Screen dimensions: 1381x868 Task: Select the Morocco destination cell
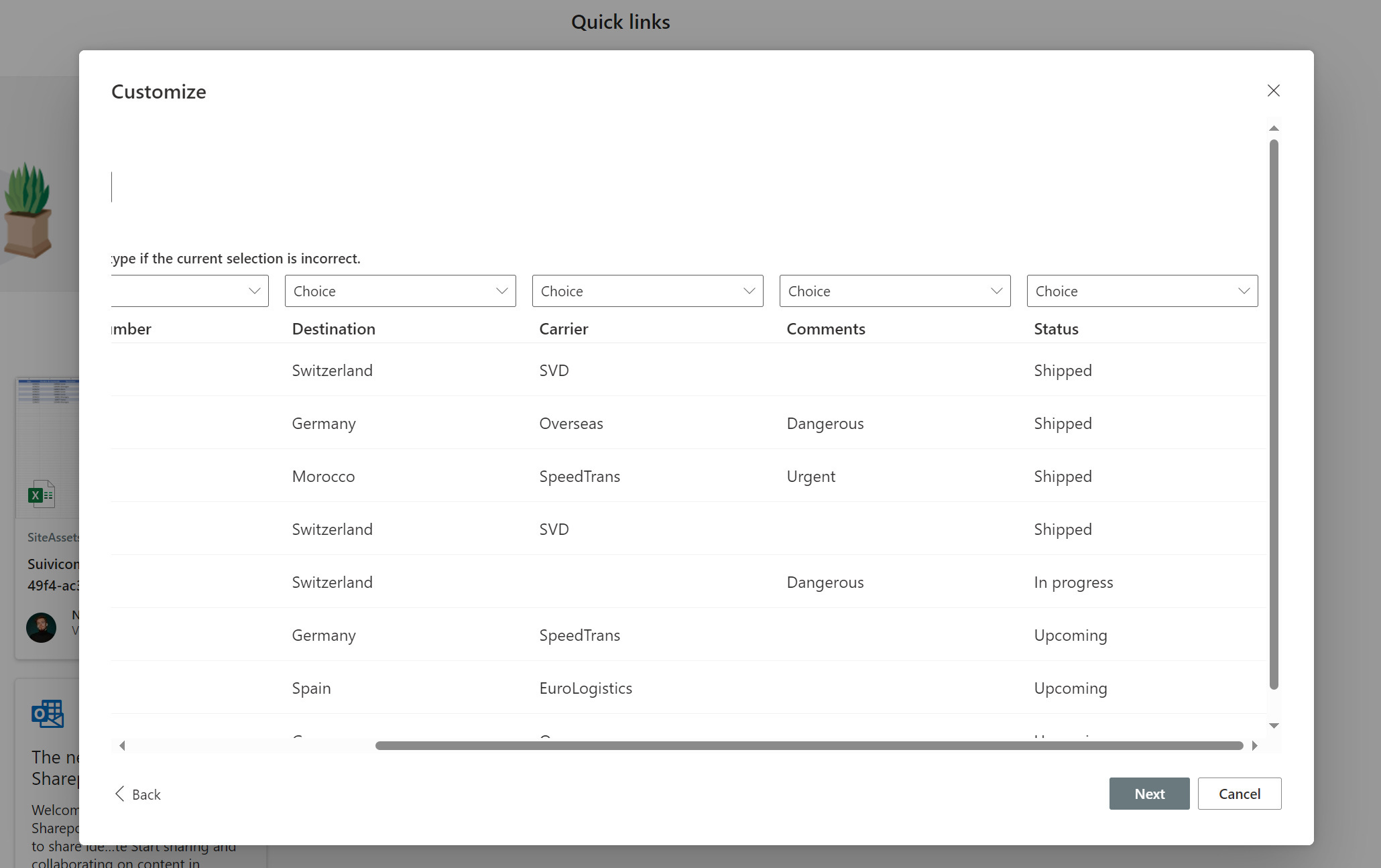tap(323, 476)
